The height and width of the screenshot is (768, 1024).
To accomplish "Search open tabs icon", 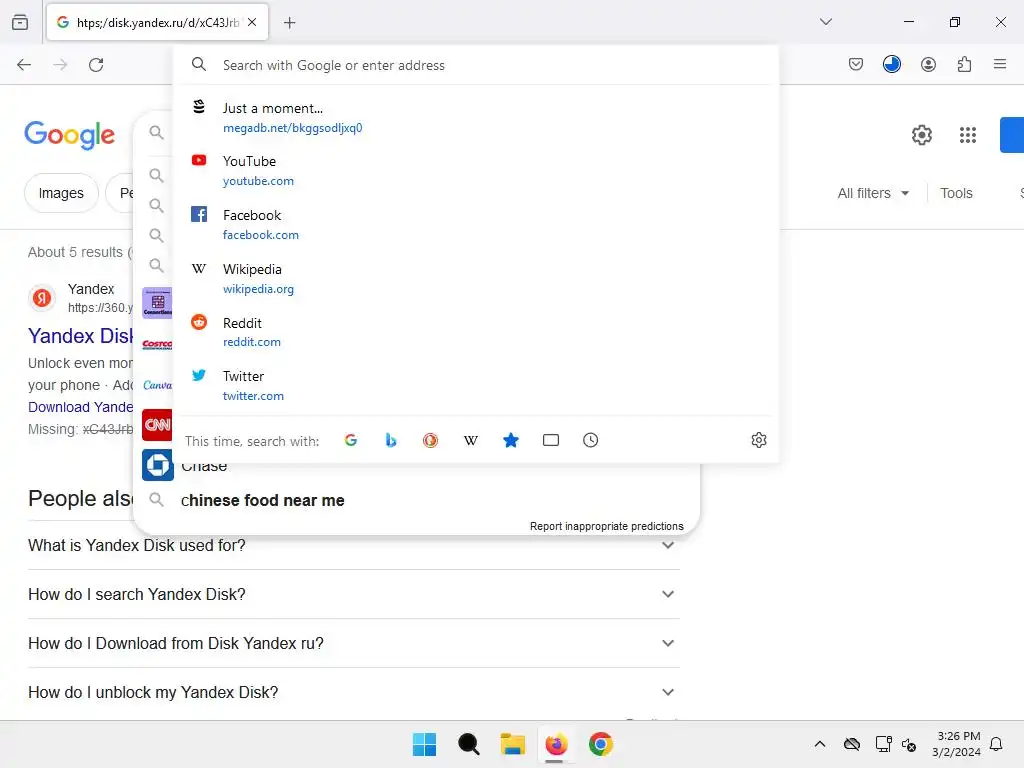I will 551,440.
